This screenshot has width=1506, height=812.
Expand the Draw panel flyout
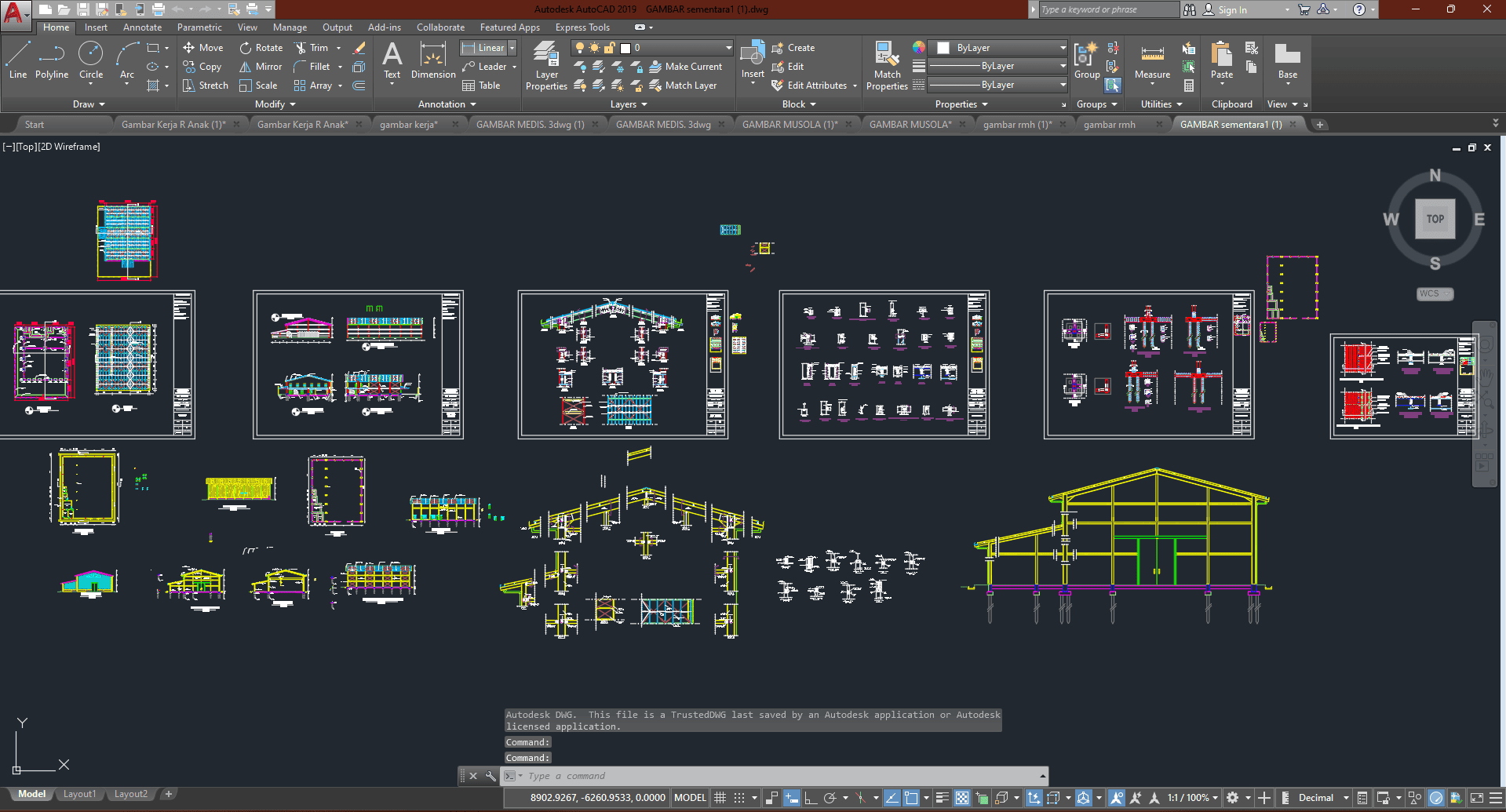pos(89,104)
